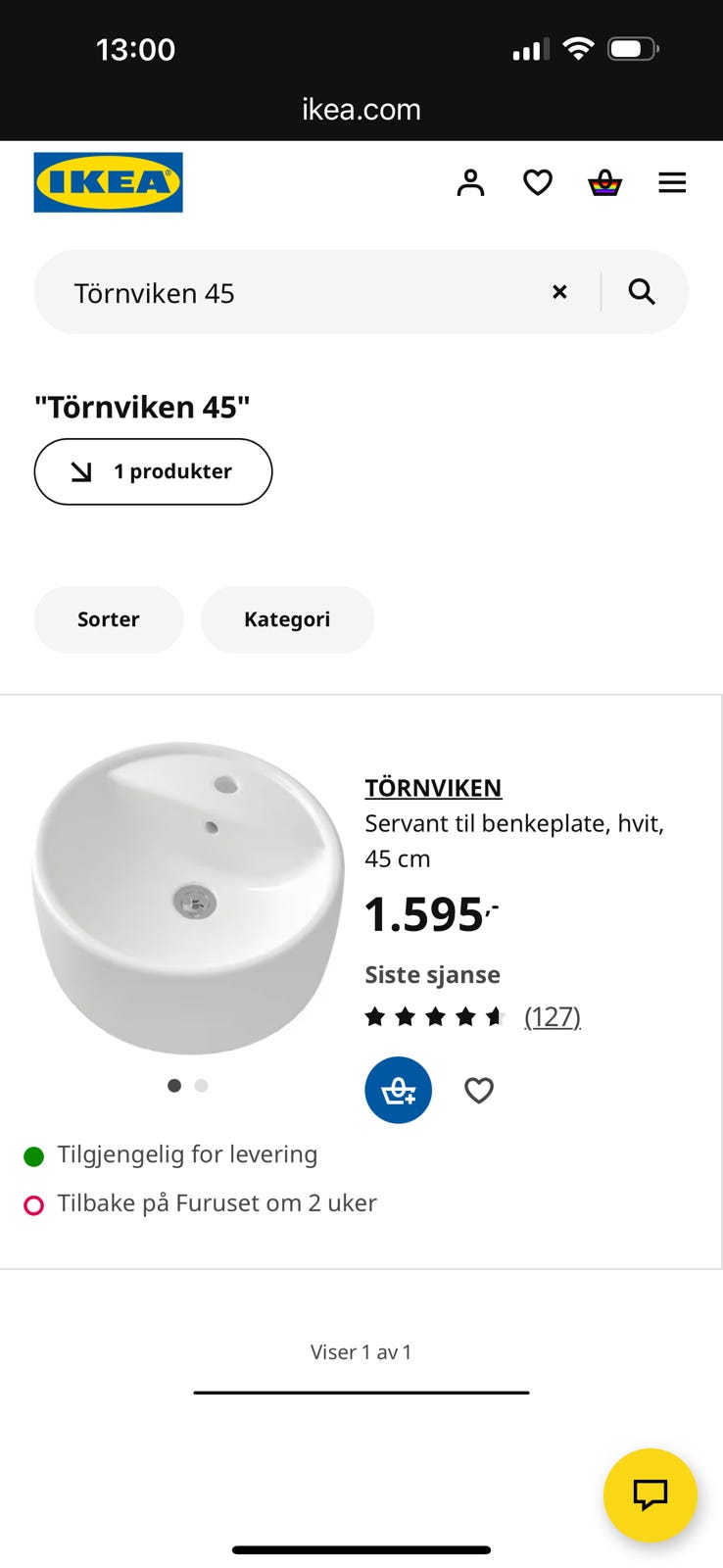This screenshot has height=1568, width=723.
Task: Clear the search field text
Action: [x=559, y=292]
